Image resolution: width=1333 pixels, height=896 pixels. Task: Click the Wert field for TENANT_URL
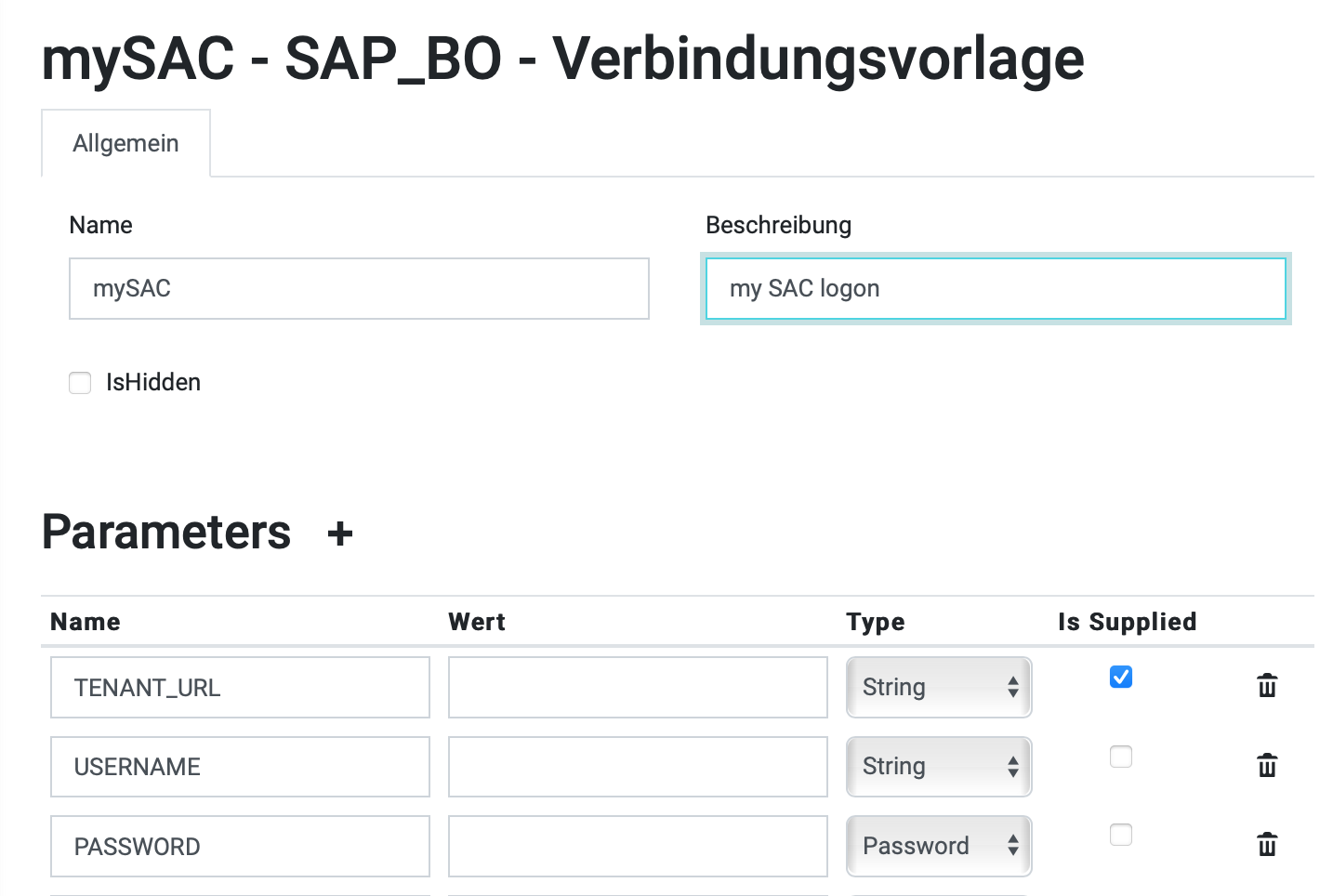click(638, 687)
